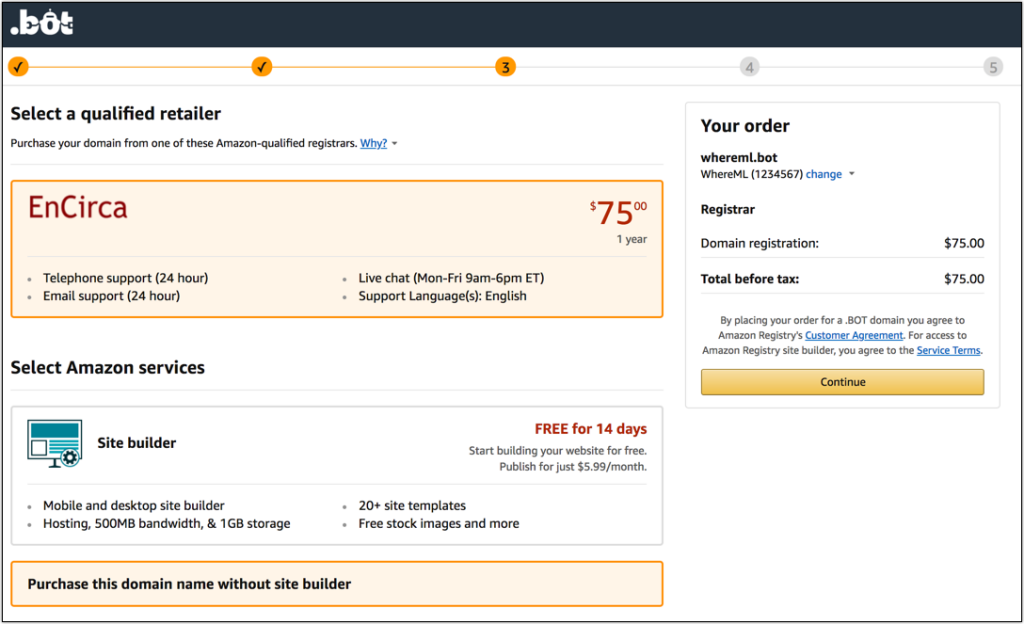This screenshot has height=624, width=1024.
Task: Choose Purchase this domain name without site builder
Action: tap(337, 584)
